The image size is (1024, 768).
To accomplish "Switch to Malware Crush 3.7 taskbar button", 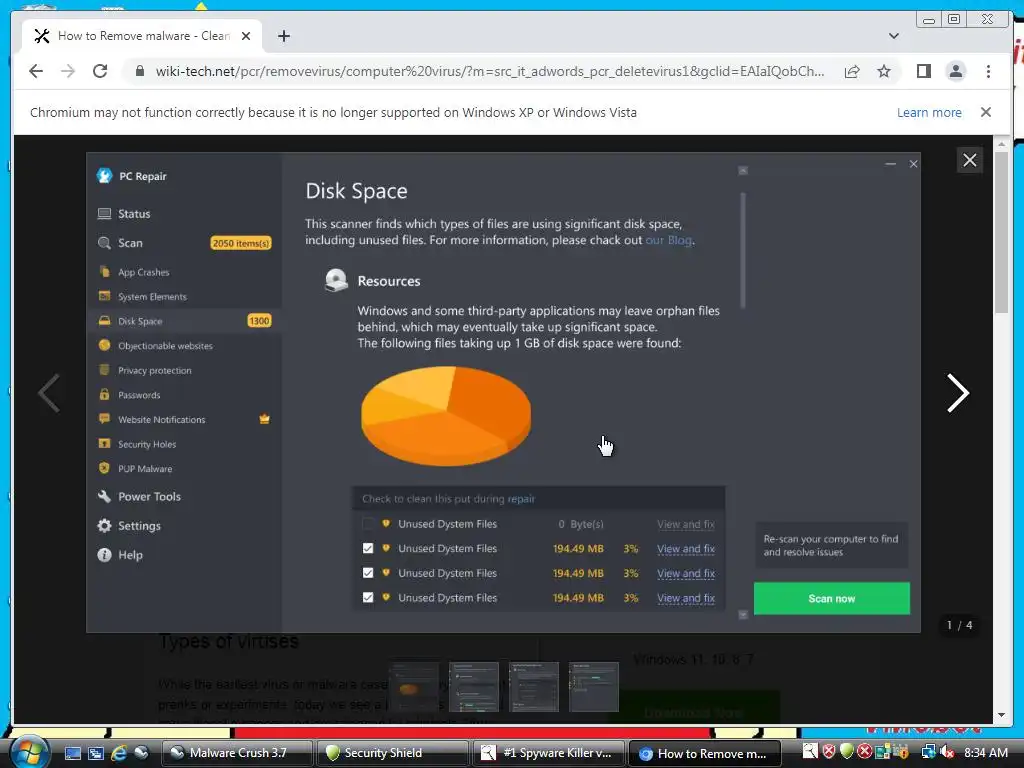I will (x=236, y=753).
